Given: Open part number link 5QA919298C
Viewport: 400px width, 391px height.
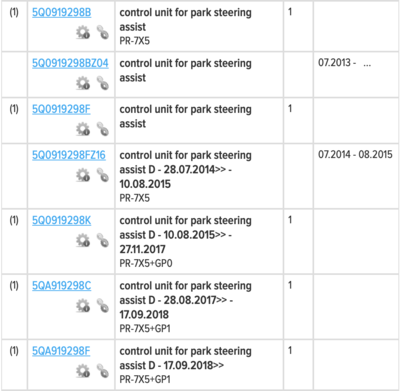Looking at the screenshot, I should pyautogui.click(x=61, y=286).
